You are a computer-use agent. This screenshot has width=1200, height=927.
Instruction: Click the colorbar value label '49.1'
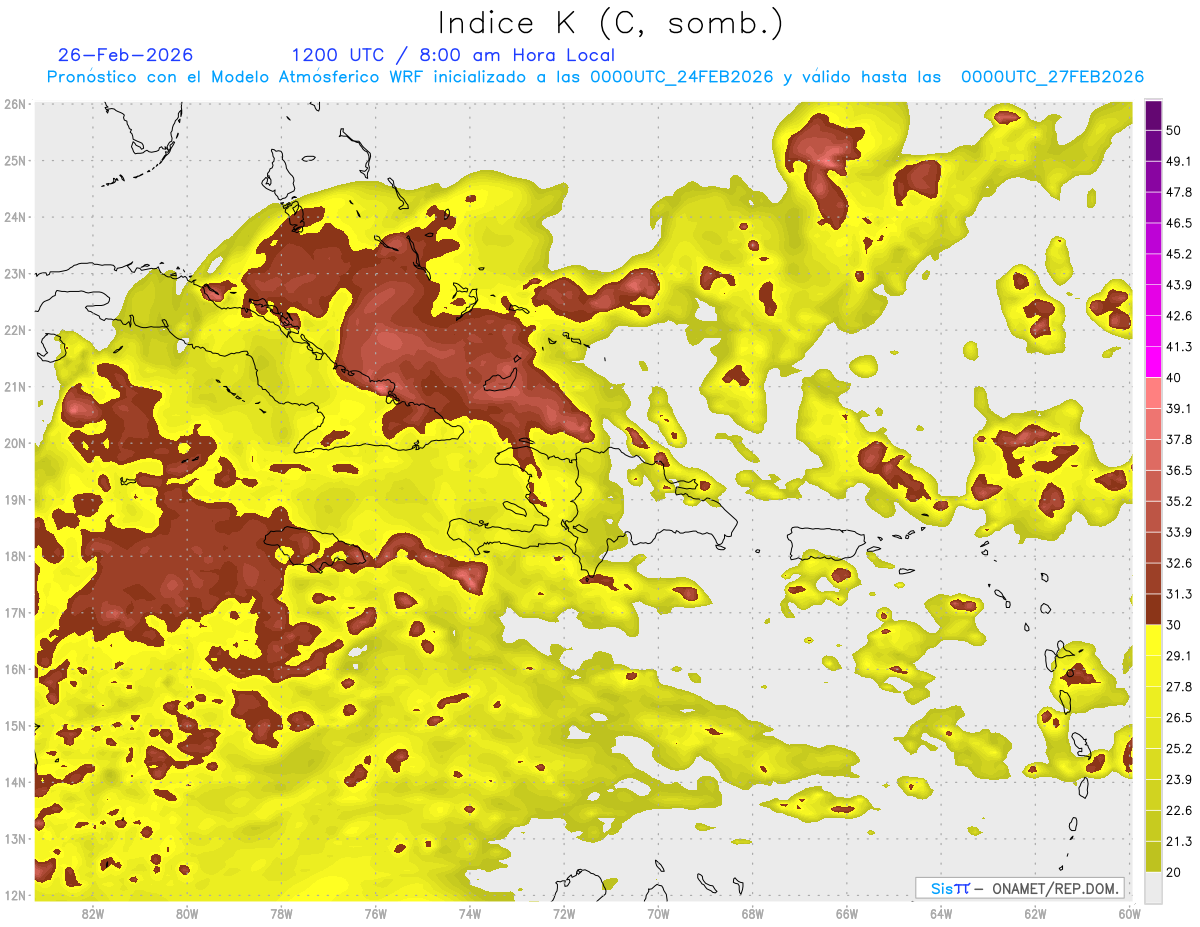1178,161
